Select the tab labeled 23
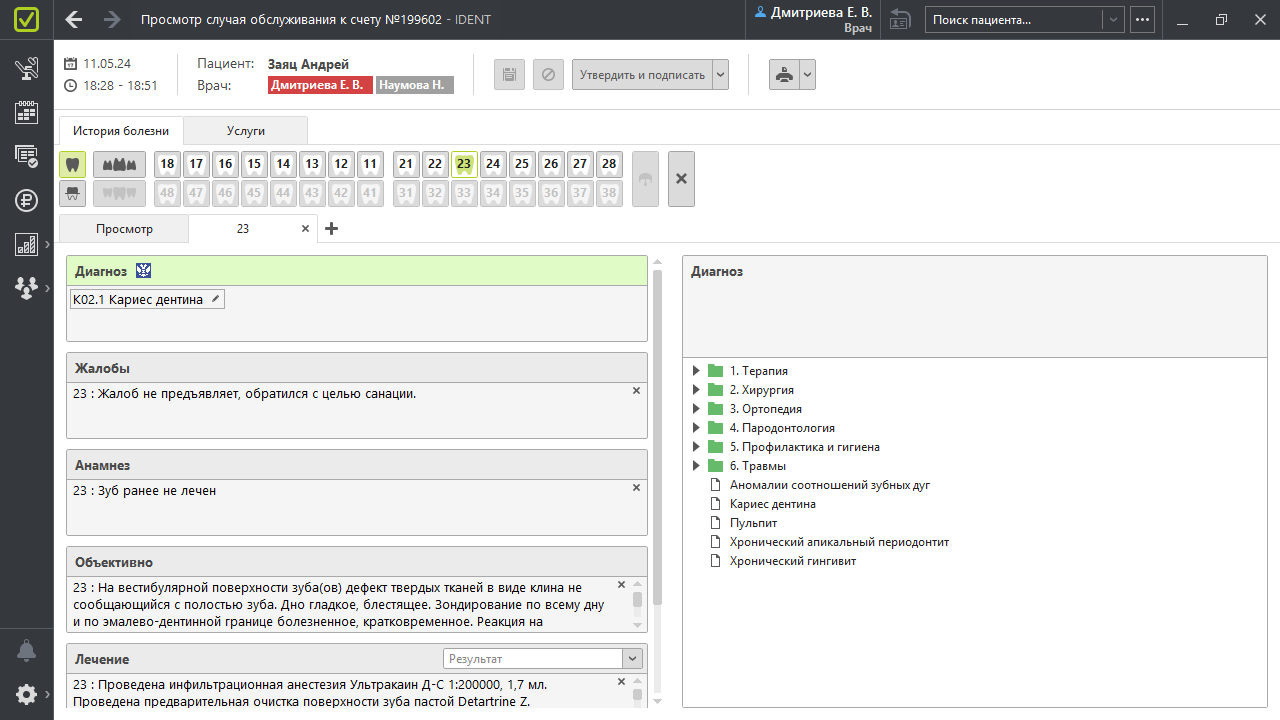 pos(243,229)
